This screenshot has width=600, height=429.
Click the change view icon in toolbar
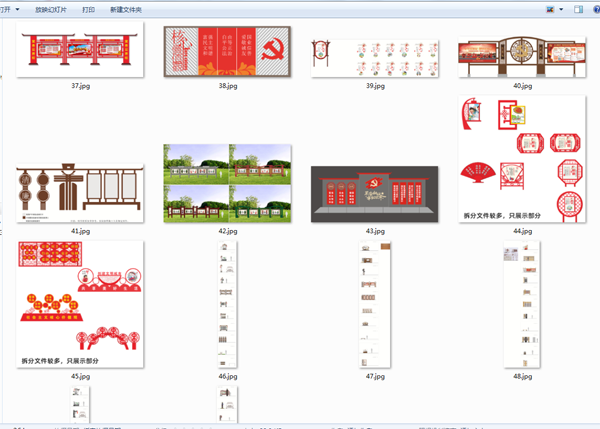pyautogui.click(x=551, y=9)
